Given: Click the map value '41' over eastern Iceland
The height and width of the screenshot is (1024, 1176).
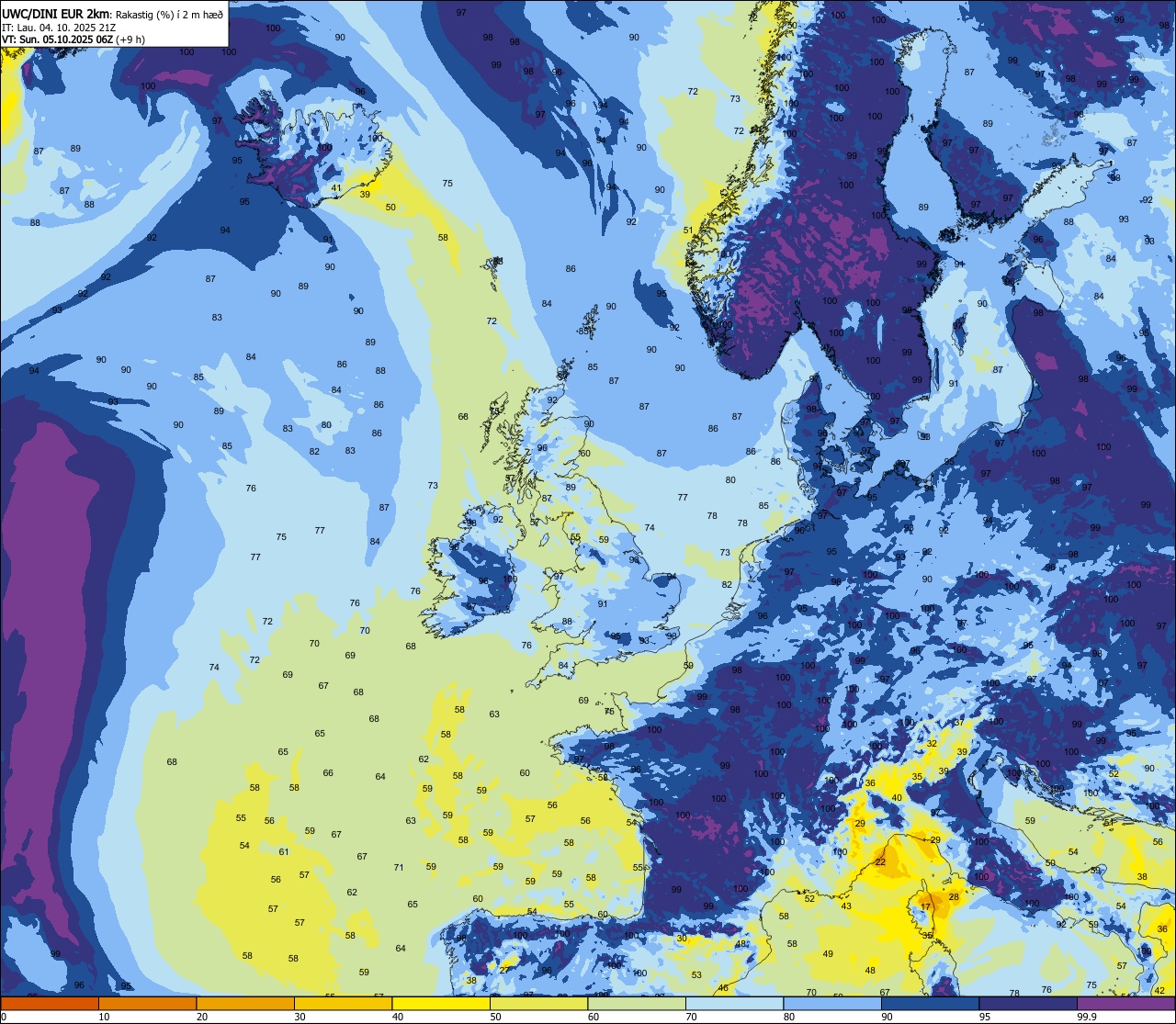Looking at the screenshot, I should pyautogui.click(x=336, y=188).
